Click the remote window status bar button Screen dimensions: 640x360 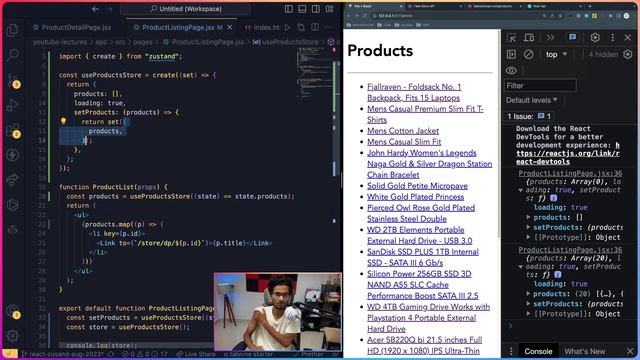click(x=10, y=354)
